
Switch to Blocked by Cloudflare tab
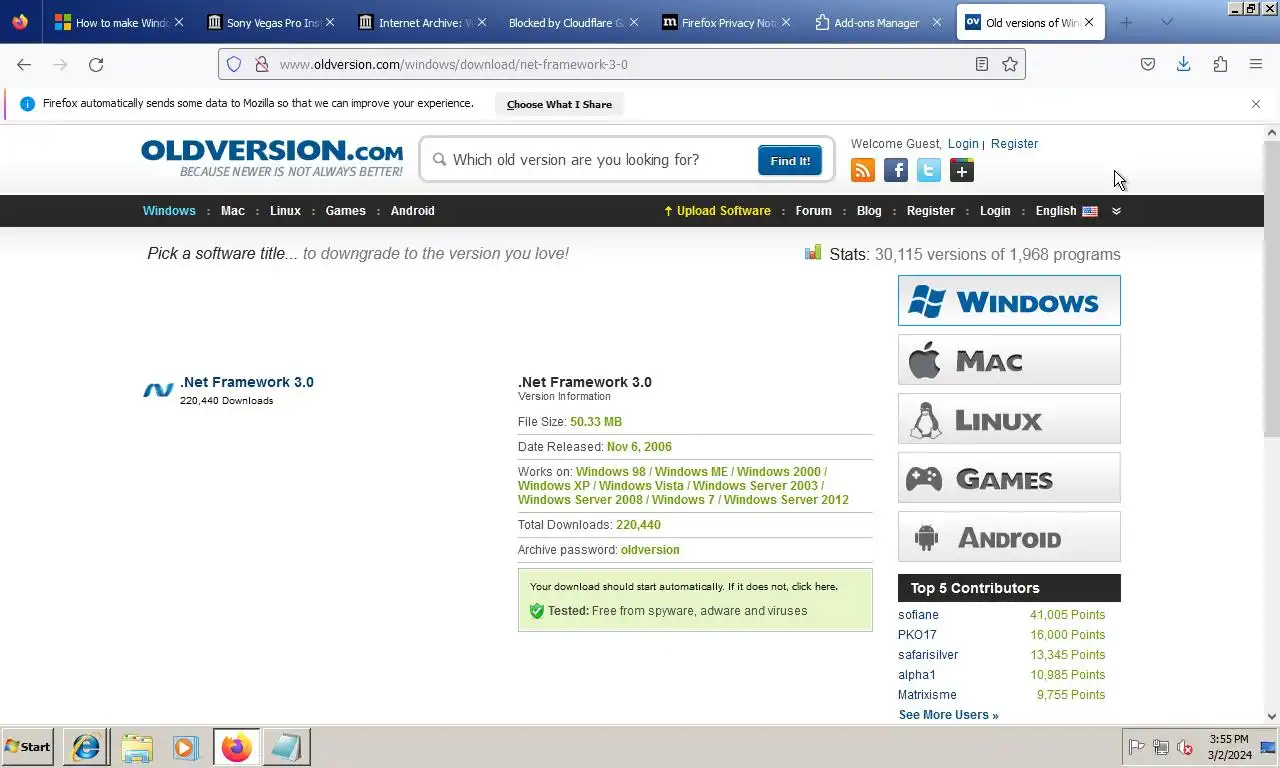pos(571,22)
